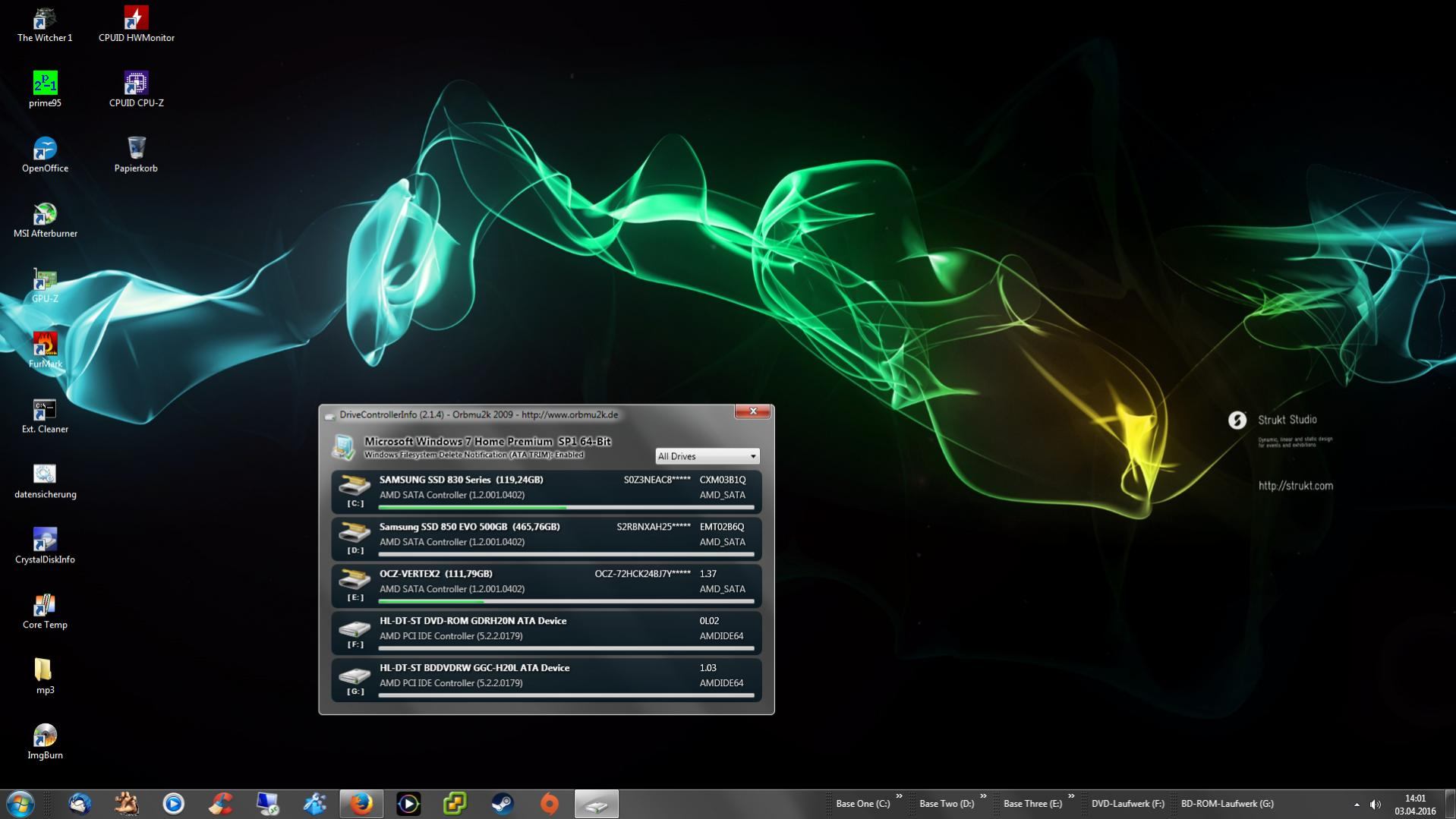The width and height of the screenshot is (1456, 819).
Task: Open BD-ROM-Laufwerk (G:) taskbar toolbar
Action: point(1228,804)
